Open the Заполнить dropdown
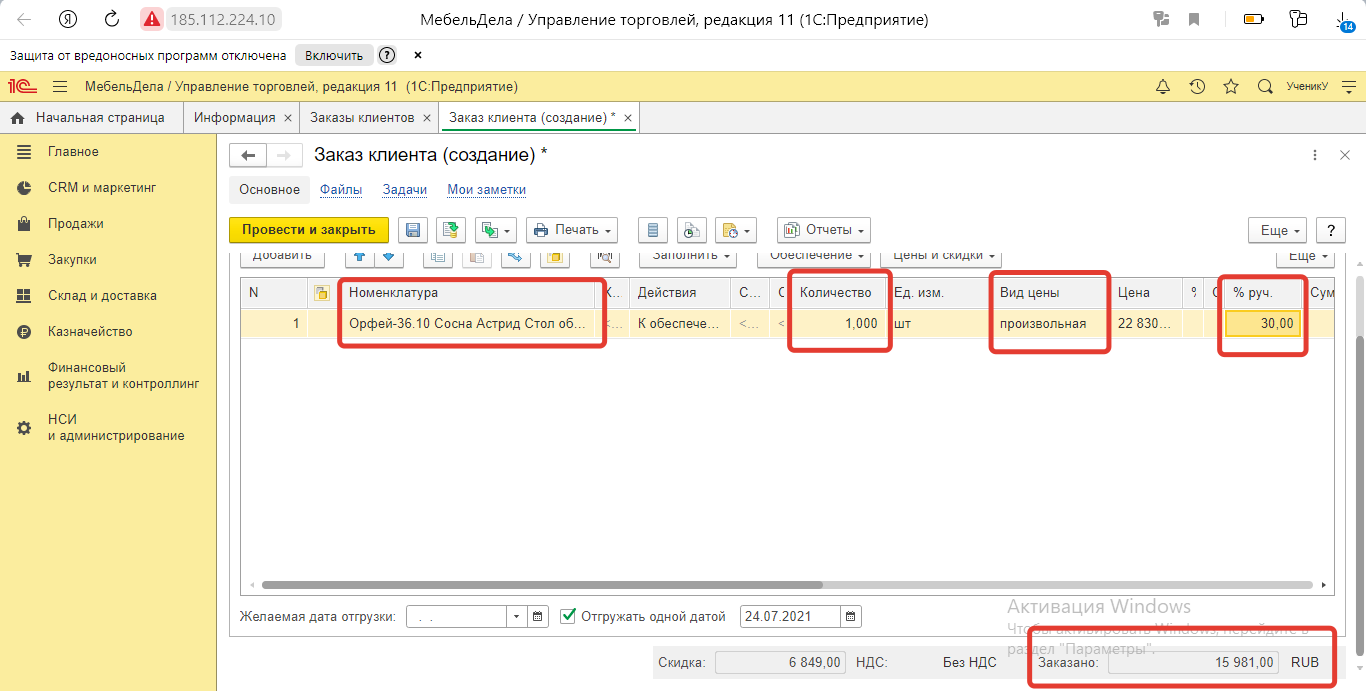The width and height of the screenshot is (1366, 691). (x=688, y=256)
